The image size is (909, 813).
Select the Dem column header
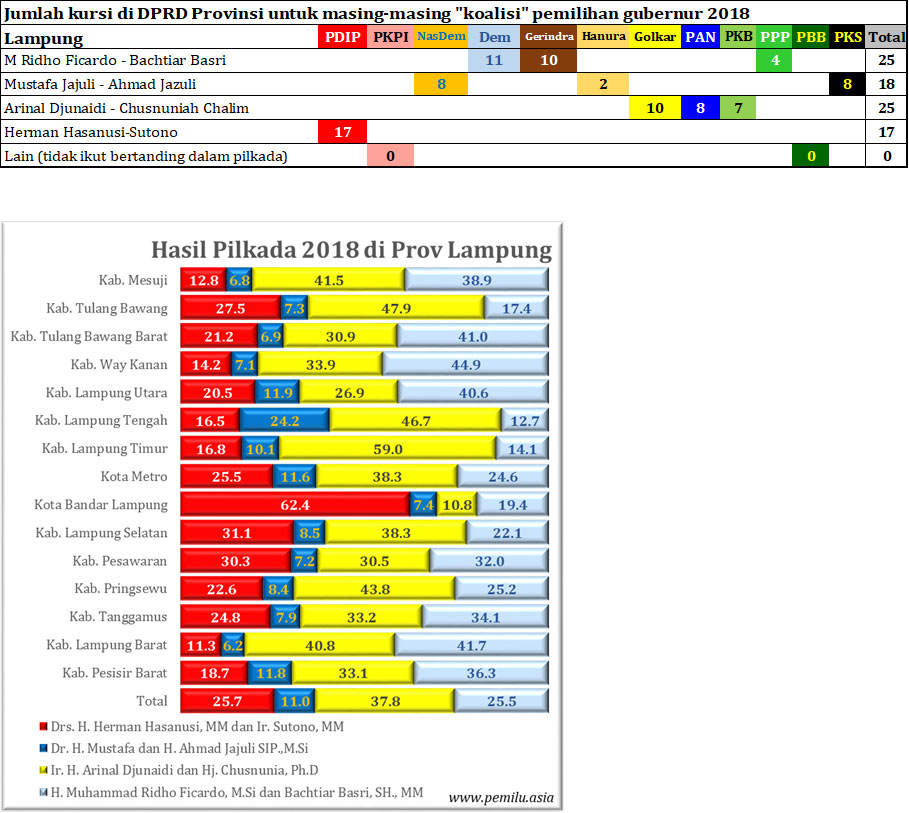tap(494, 37)
